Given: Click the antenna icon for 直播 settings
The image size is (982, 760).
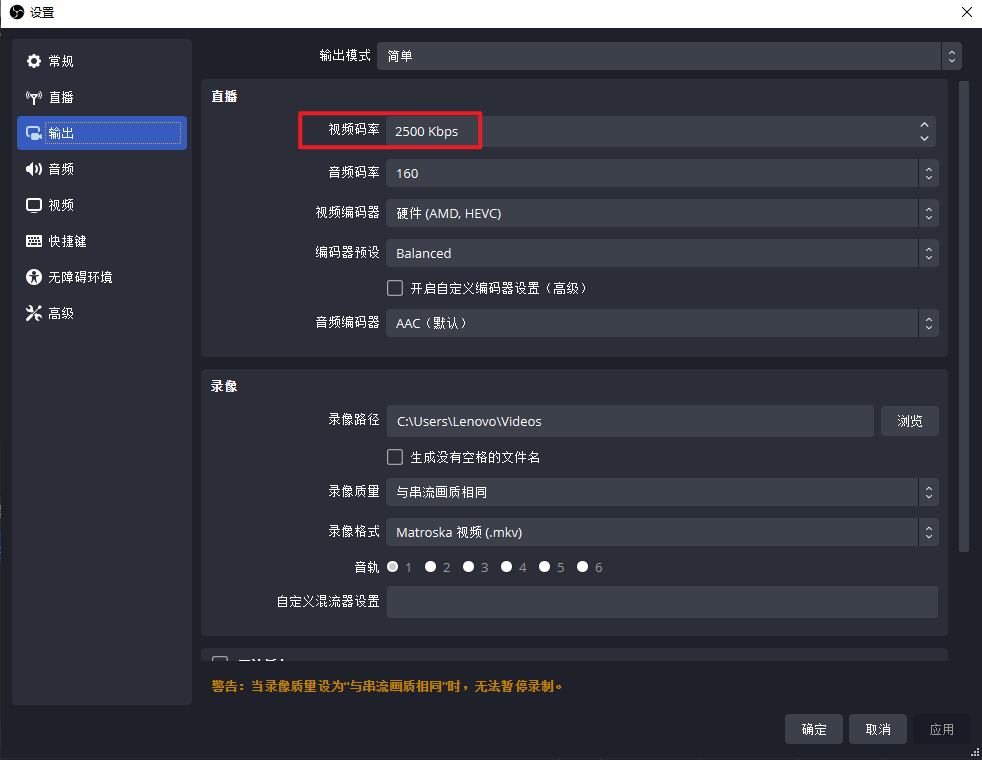Looking at the screenshot, I should tap(34, 97).
